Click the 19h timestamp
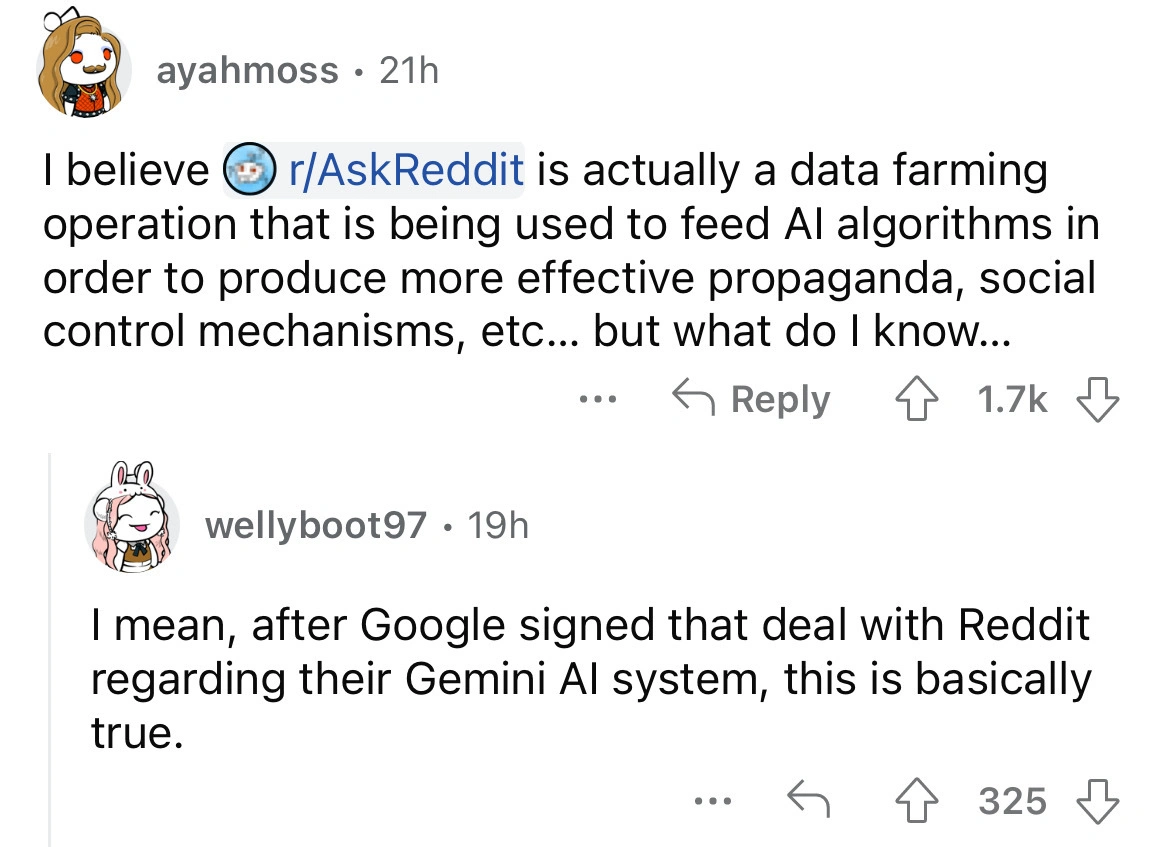The width and height of the screenshot is (1170, 847). 496,524
